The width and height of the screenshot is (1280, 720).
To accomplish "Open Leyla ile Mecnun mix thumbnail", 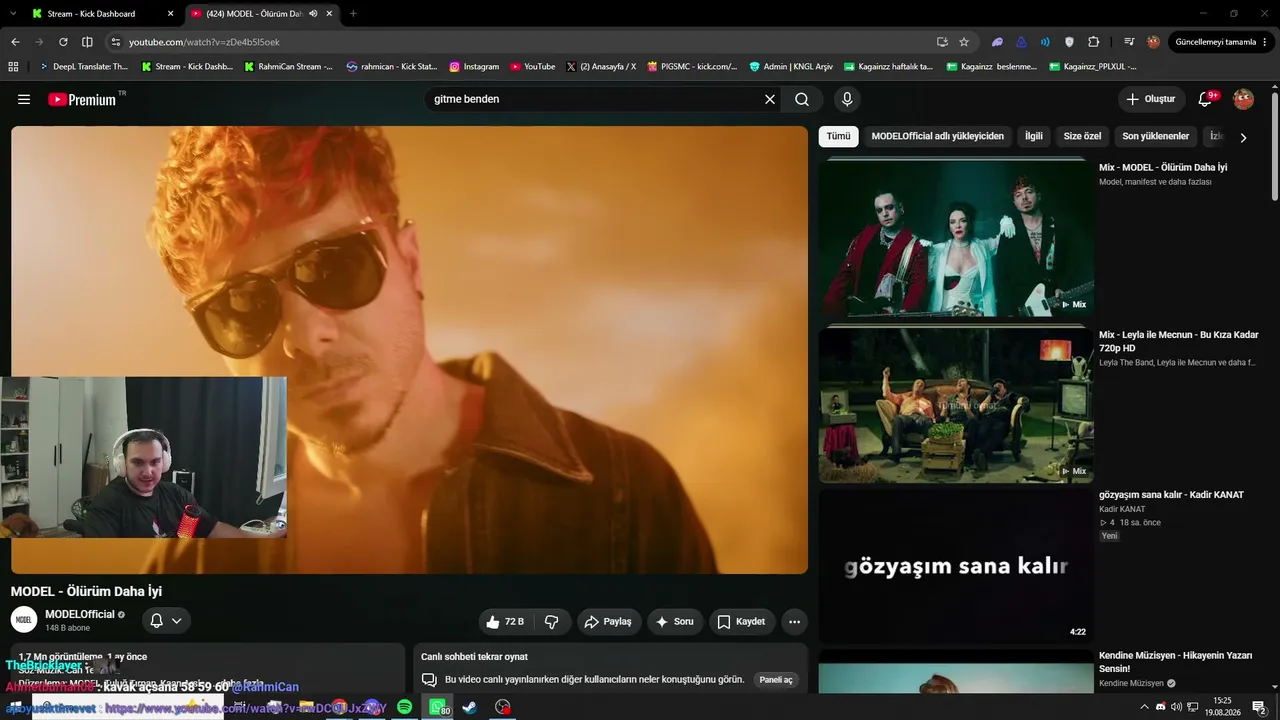I will [956, 406].
